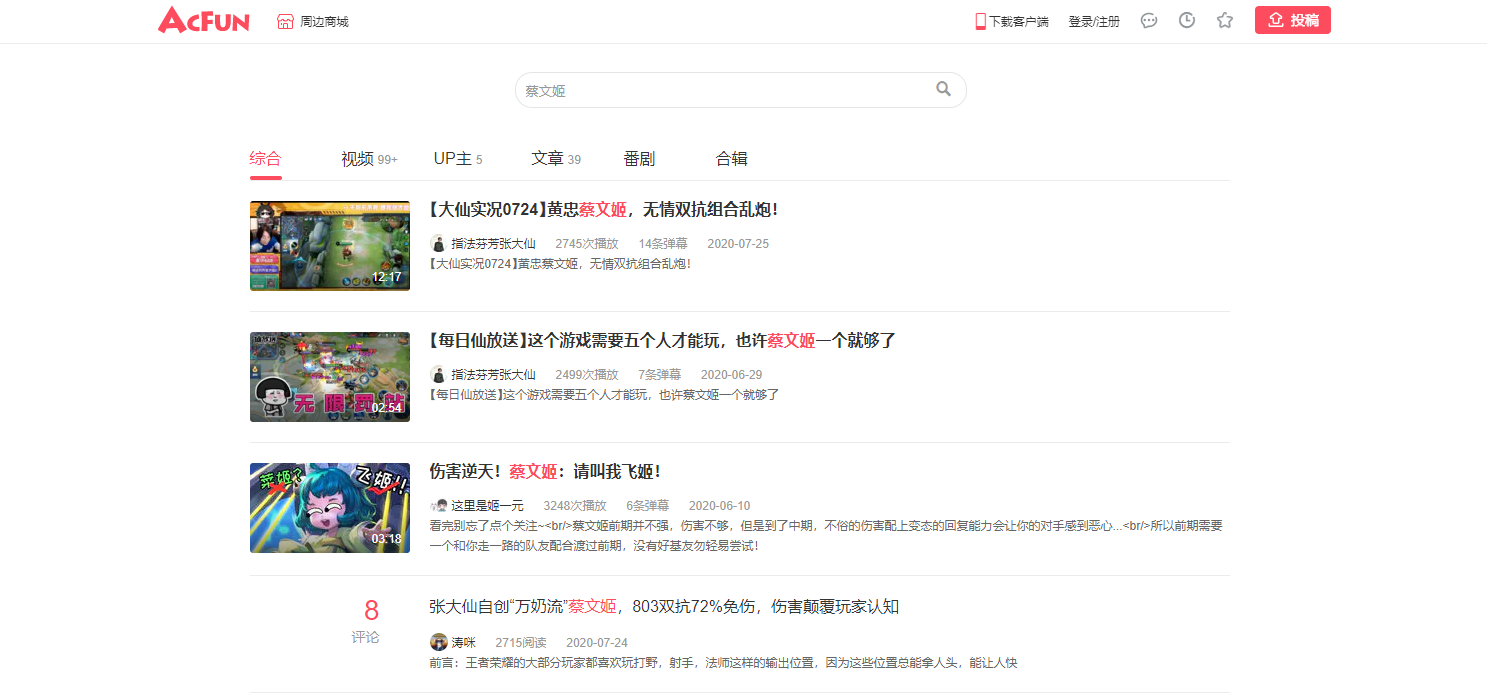Viewport: 1487px width, 693px height.
Task: Click the date 2020-06-10
Action: [719, 506]
